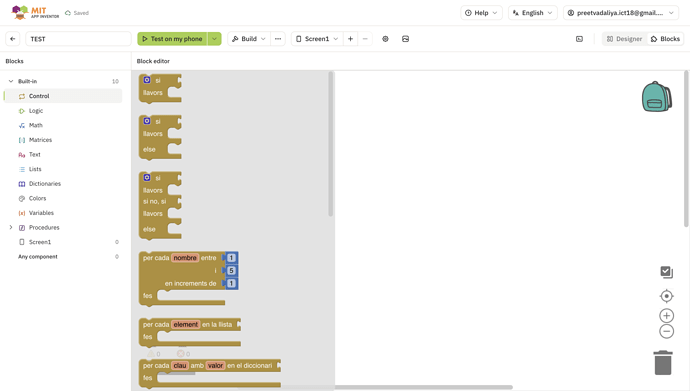Select the 'per cada element en la llista' block
This screenshot has width=690, height=391.
(189, 333)
